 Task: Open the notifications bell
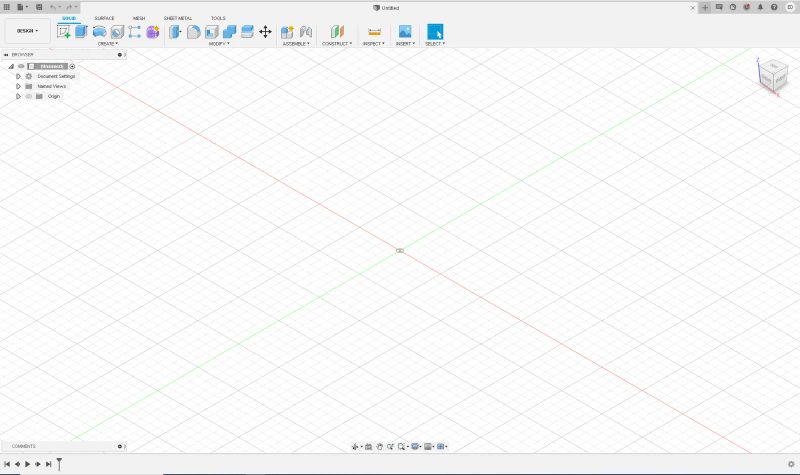pos(760,7)
